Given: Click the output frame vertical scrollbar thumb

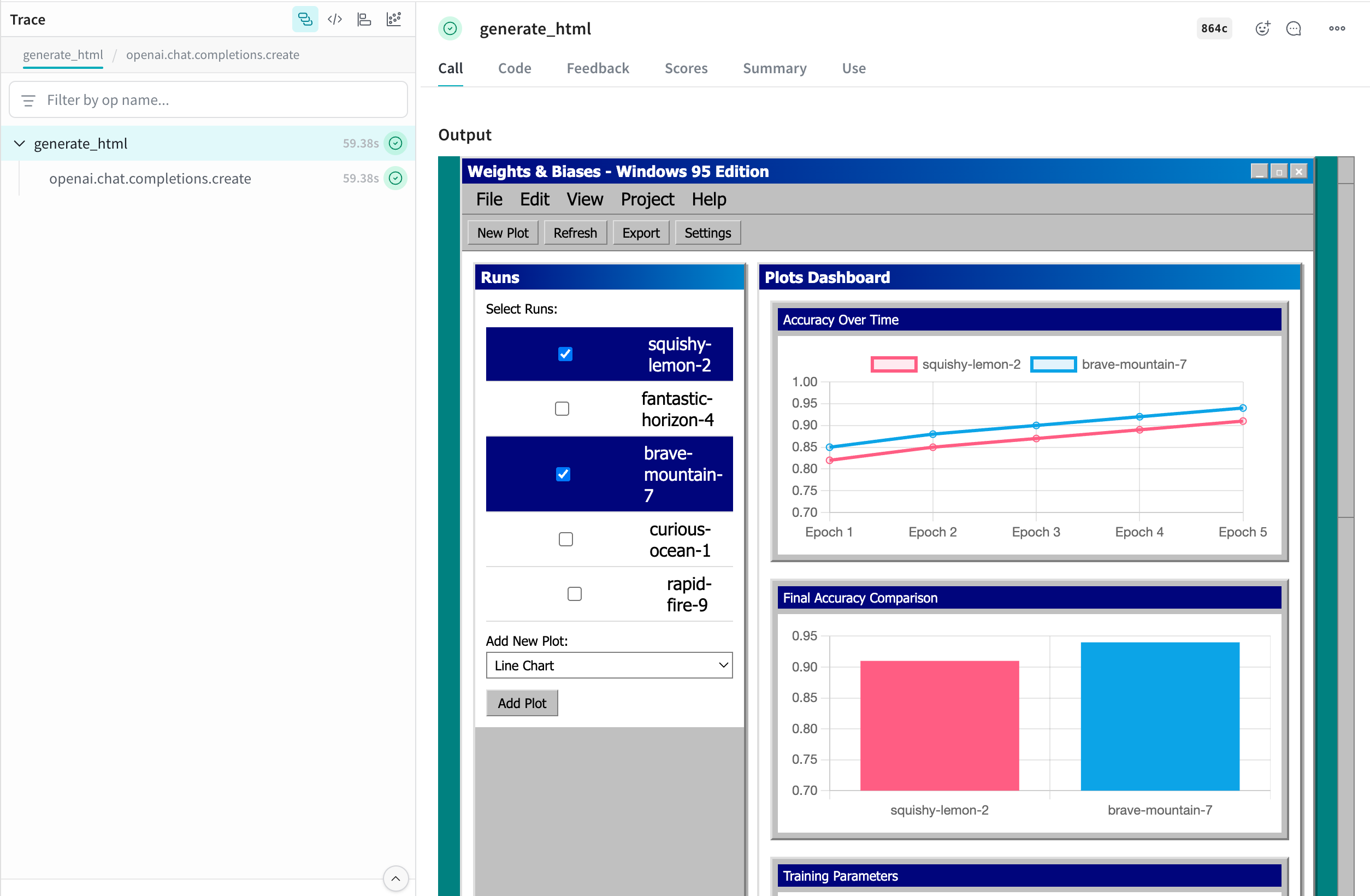Looking at the screenshot, I should [1346, 350].
